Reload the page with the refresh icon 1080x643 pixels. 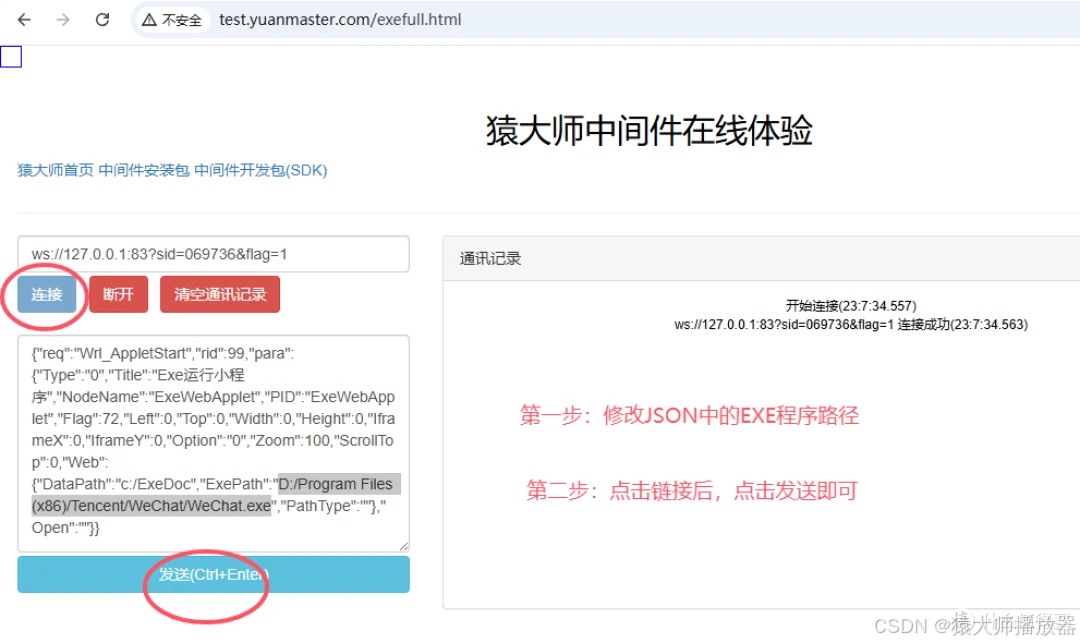coord(103,20)
